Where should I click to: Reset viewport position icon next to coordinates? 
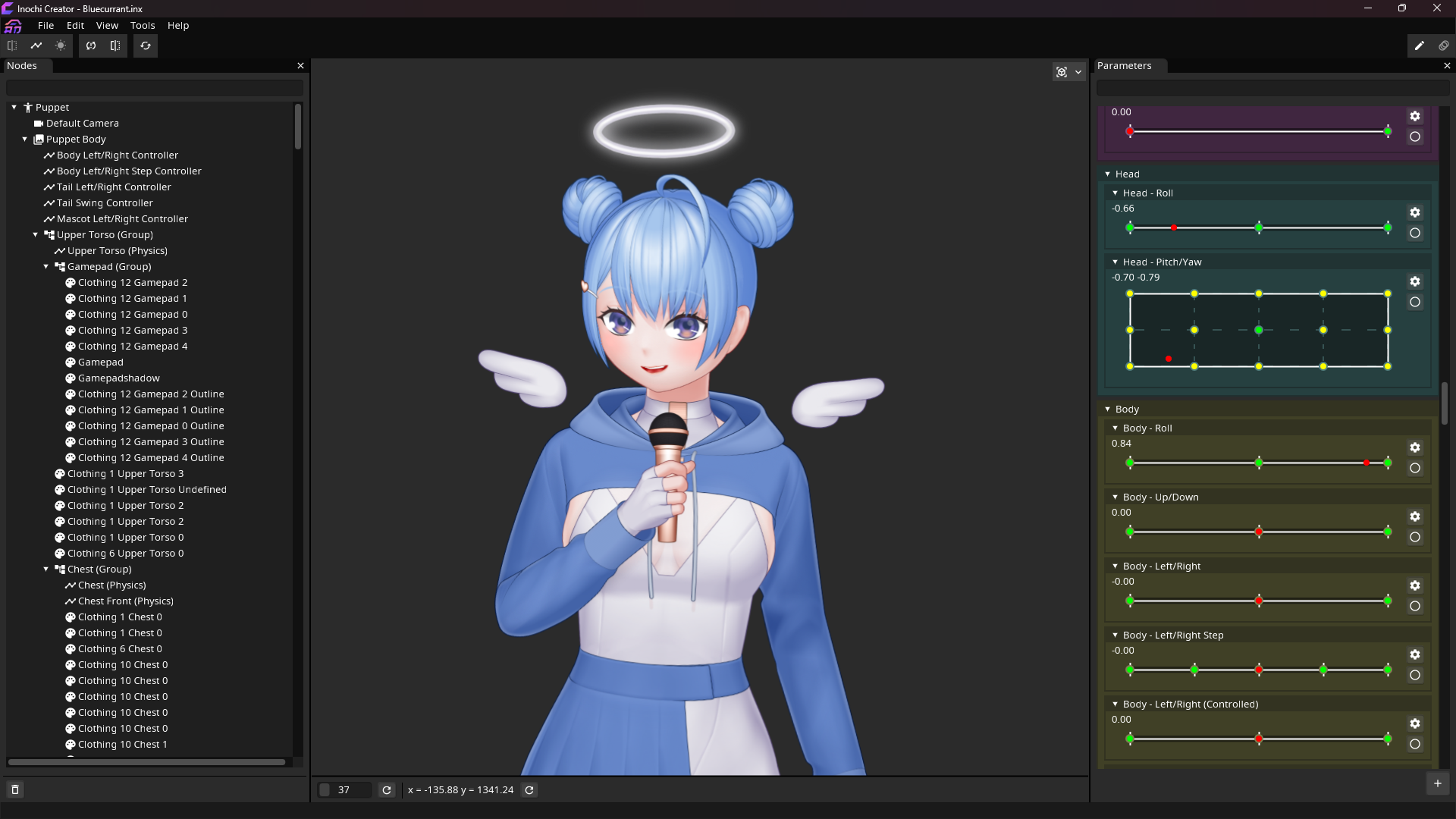click(x=529, y=790)
